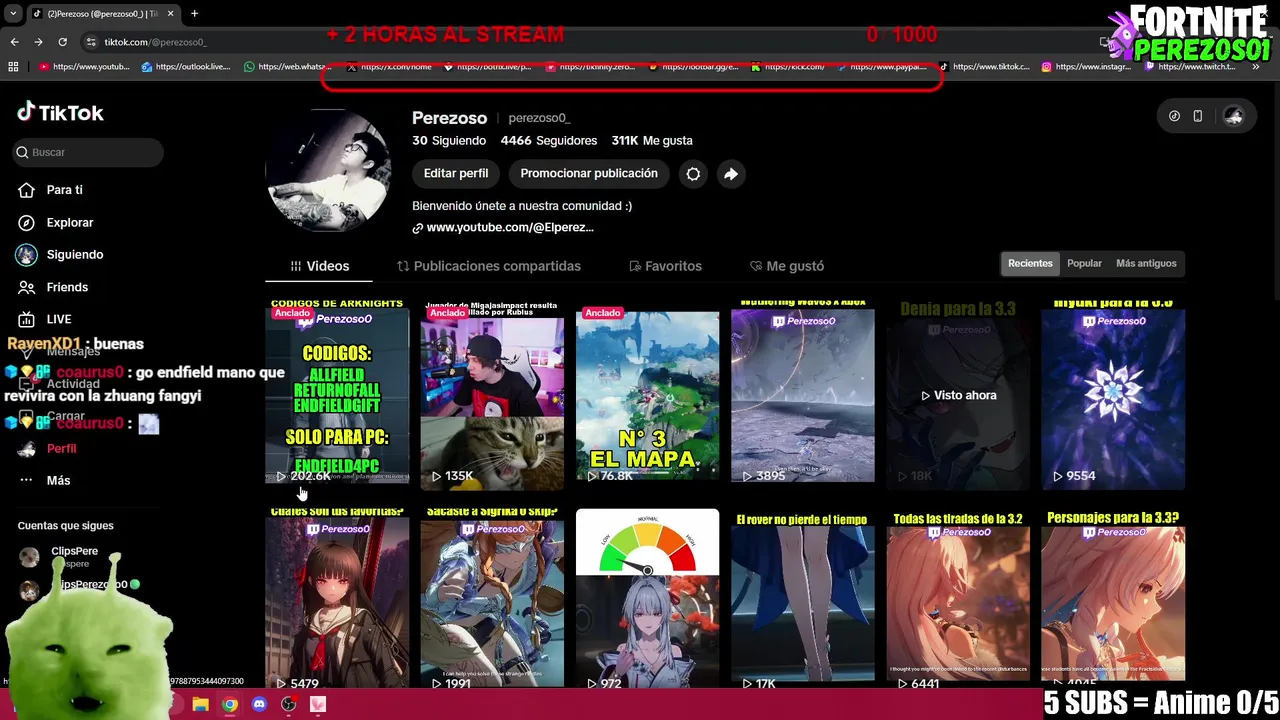The image size is (1280, 720).
Task: Open the Sacaste a Sigrika video
Action: 492,598
